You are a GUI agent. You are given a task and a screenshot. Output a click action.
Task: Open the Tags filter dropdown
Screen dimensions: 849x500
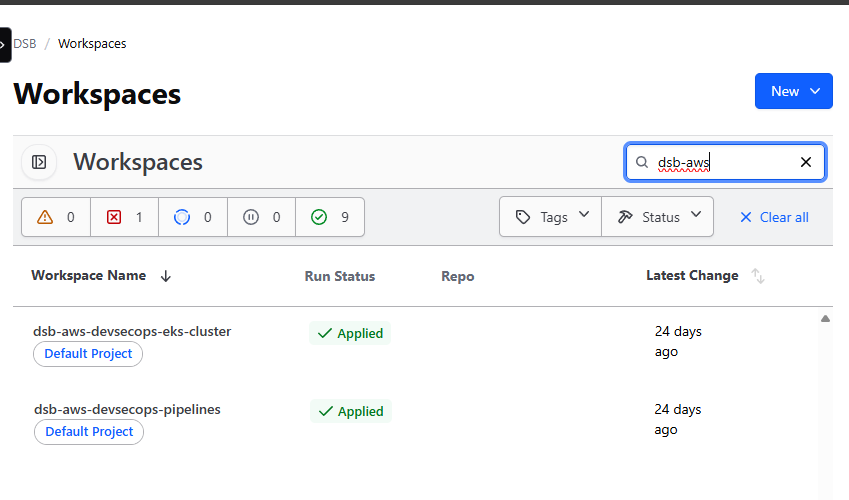coord(551,217)
